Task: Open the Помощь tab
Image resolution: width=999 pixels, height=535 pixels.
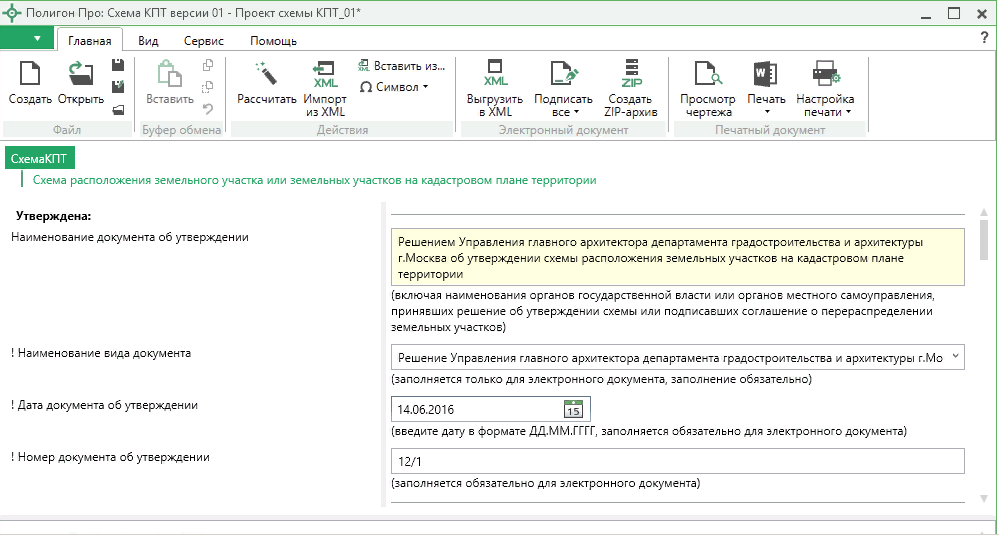Action: [x=272, y=41]
